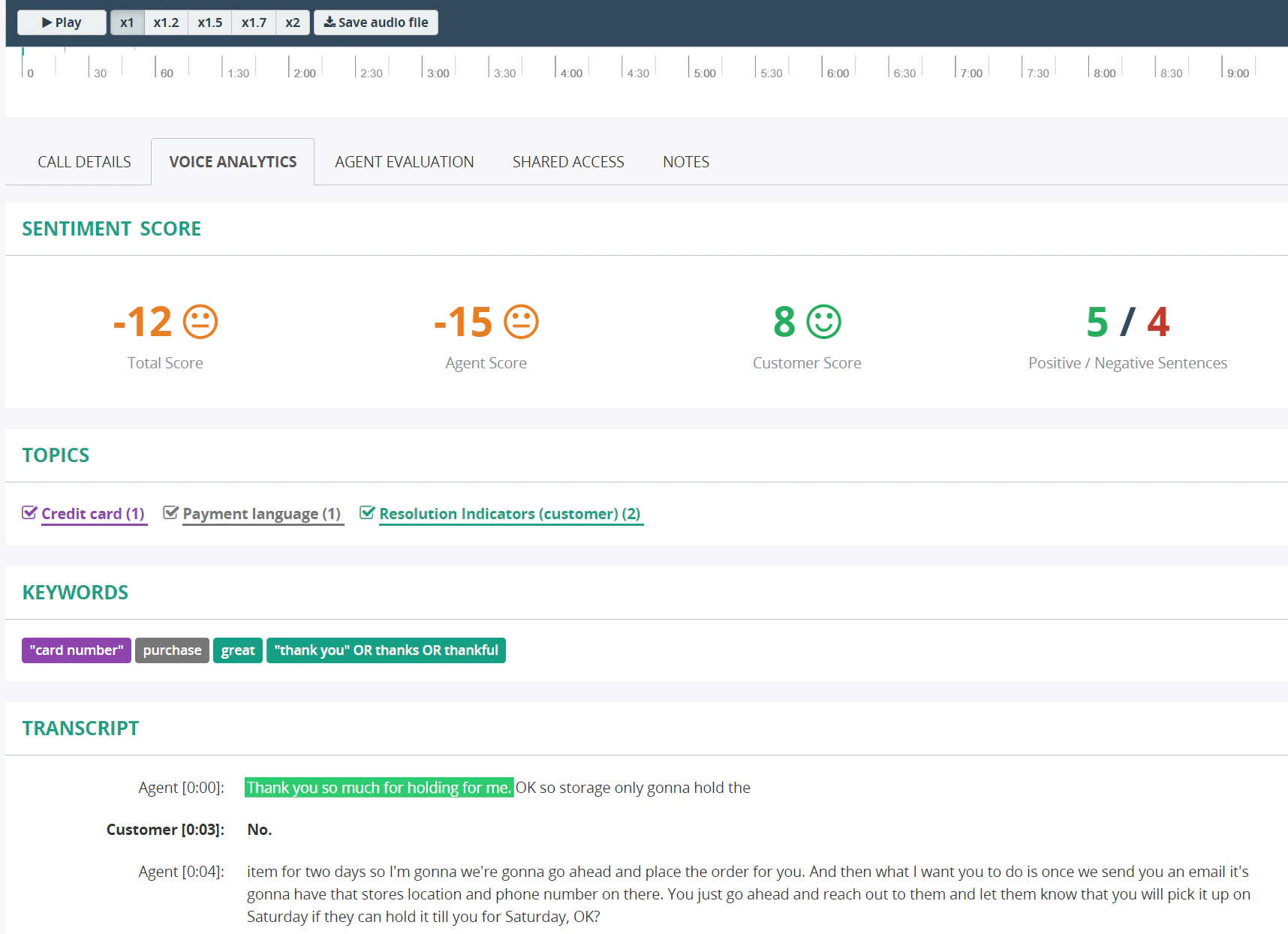Image resolution: width=1288 pixels, height=934 pixels.
Task: Uncheck the Credit card topic checkbox
Action: pyautogui.click(x=29, y=512)
